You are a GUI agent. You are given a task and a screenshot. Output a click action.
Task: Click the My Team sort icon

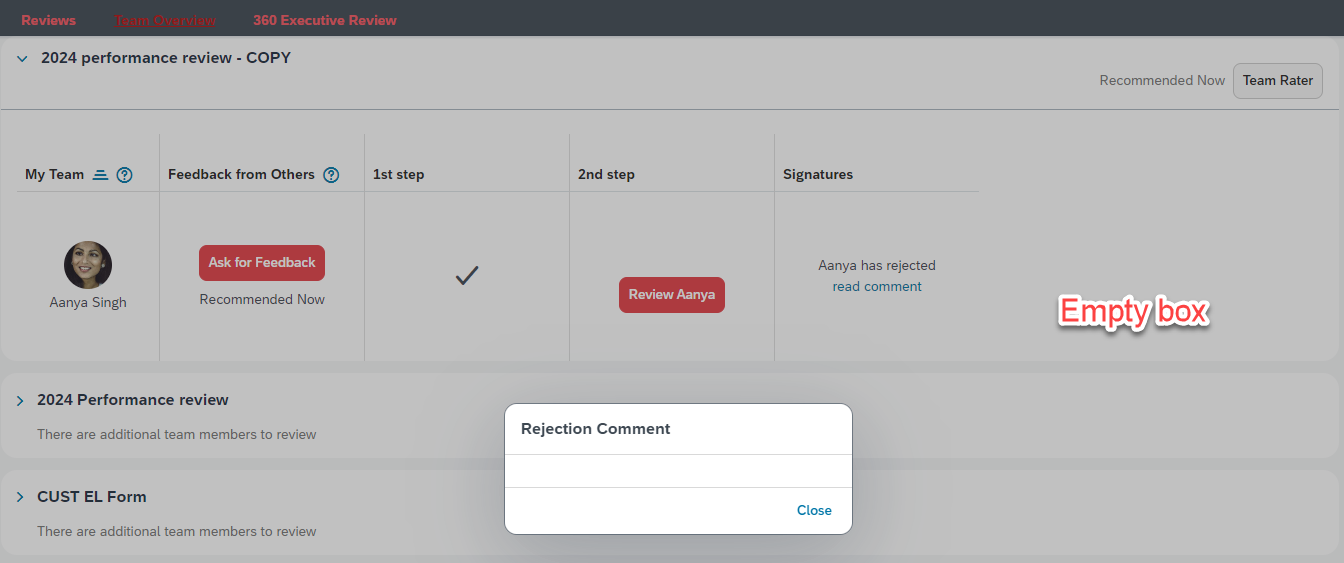click(x=100, y=175)
